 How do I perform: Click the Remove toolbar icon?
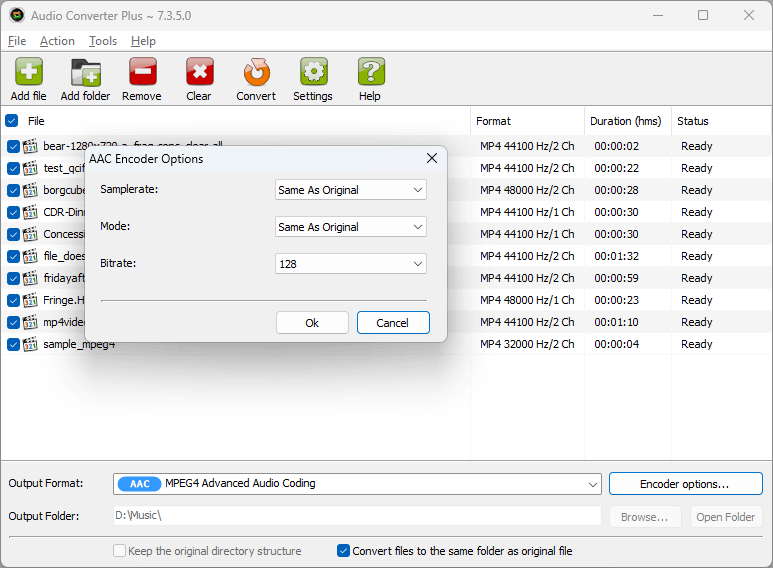click(x=143, y=72)
